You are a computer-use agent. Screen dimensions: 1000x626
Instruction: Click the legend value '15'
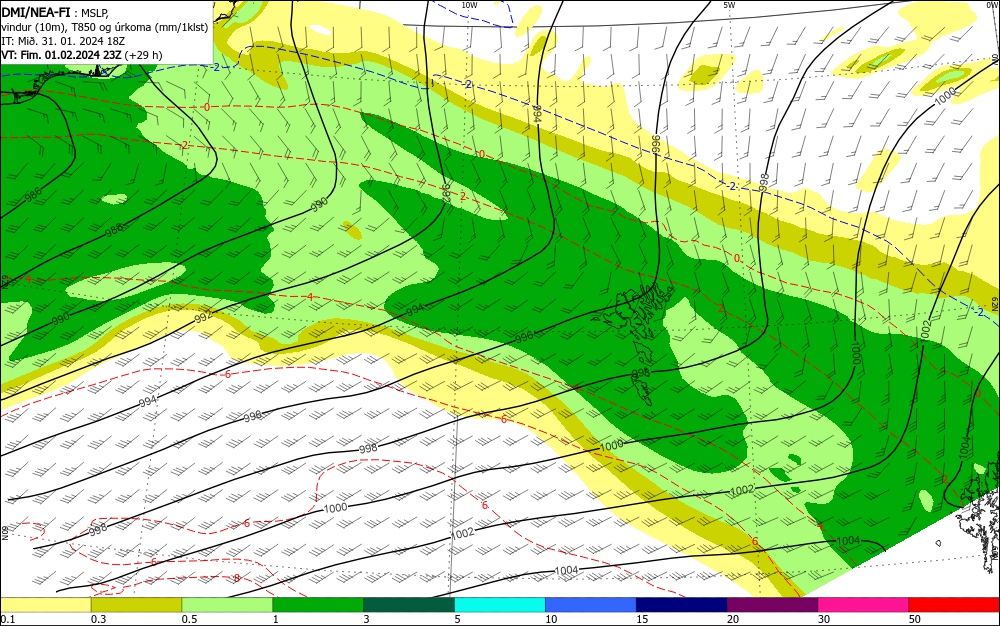point(642,619)
